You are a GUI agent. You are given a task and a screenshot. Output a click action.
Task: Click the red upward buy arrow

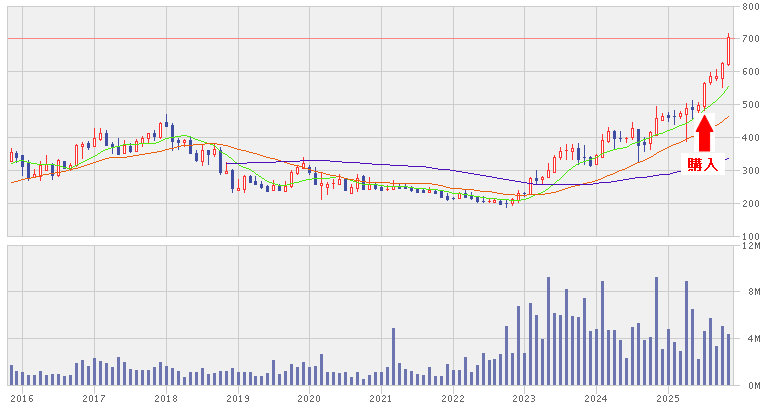704,132
